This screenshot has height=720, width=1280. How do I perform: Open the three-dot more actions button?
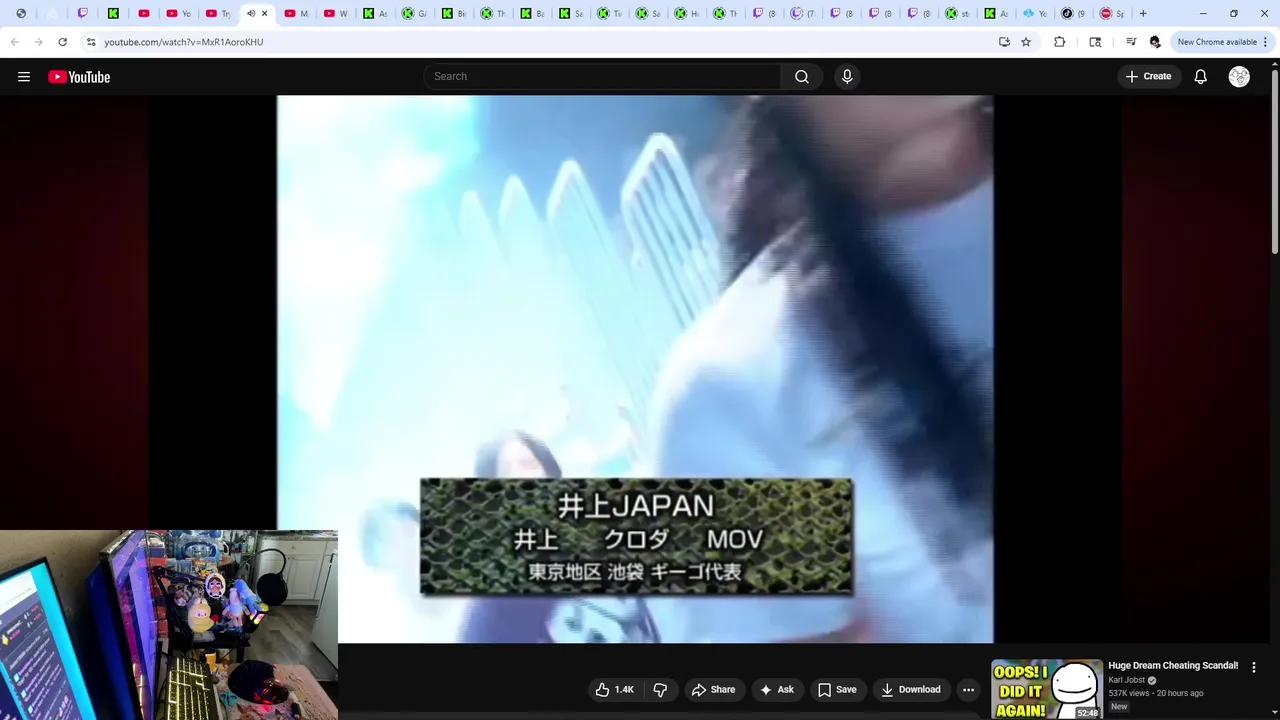[968, 690]
